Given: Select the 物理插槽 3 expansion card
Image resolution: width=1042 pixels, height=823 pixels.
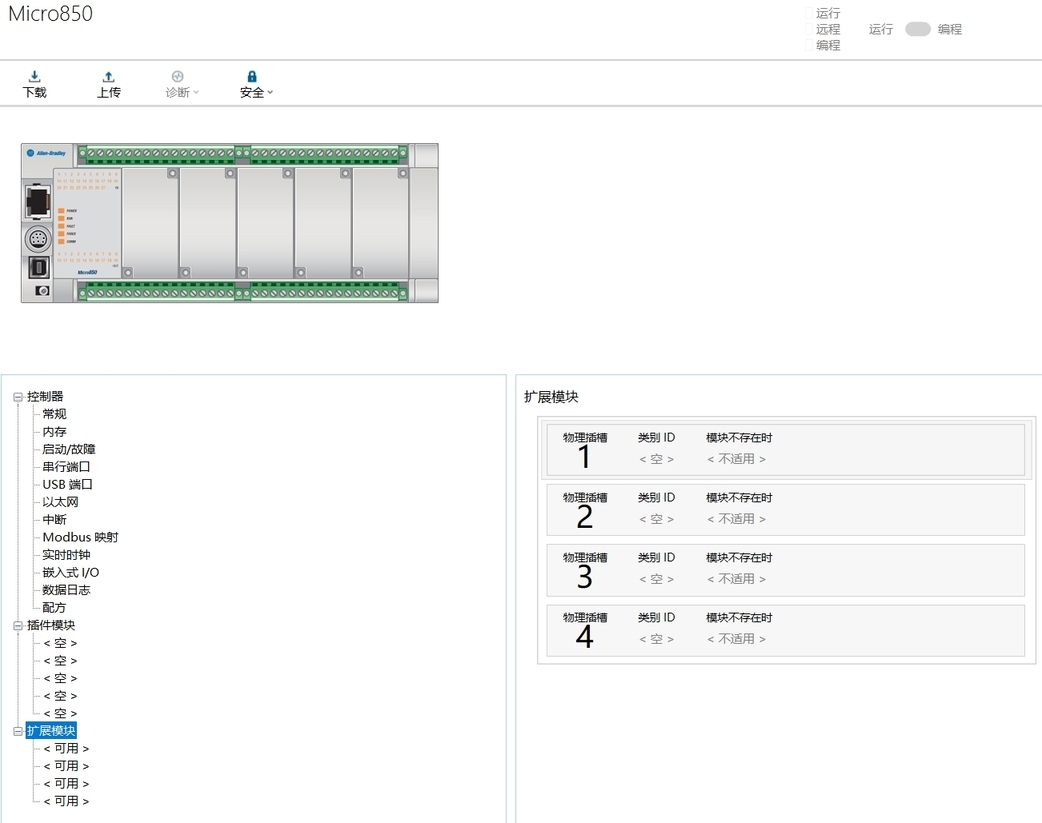Looking at the screenshot, I should coord(785,570).
